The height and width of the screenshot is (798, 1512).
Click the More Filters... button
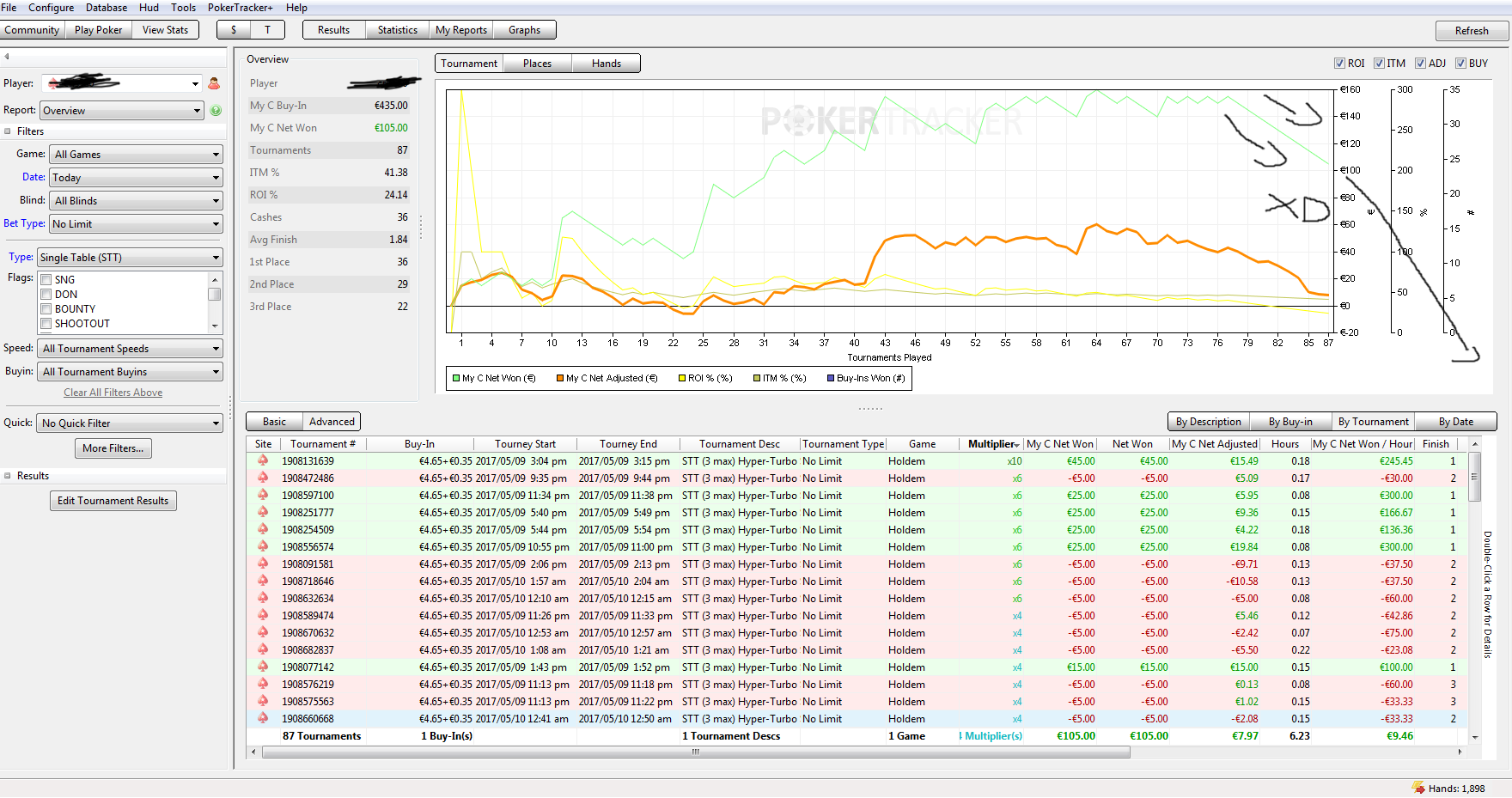113,448
